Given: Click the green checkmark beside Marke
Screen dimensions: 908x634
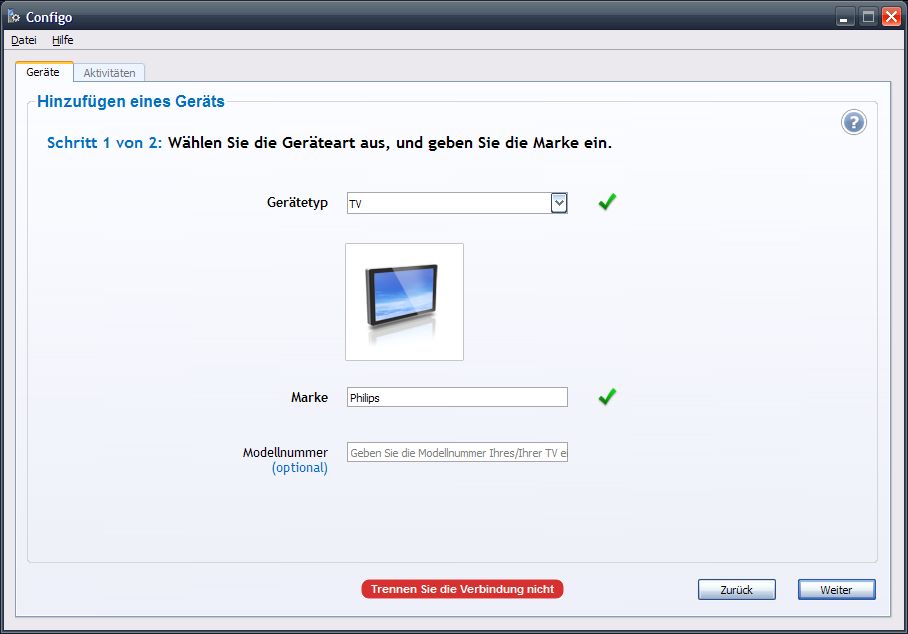Looking at the screenshot, I should [x=607, y=397].
